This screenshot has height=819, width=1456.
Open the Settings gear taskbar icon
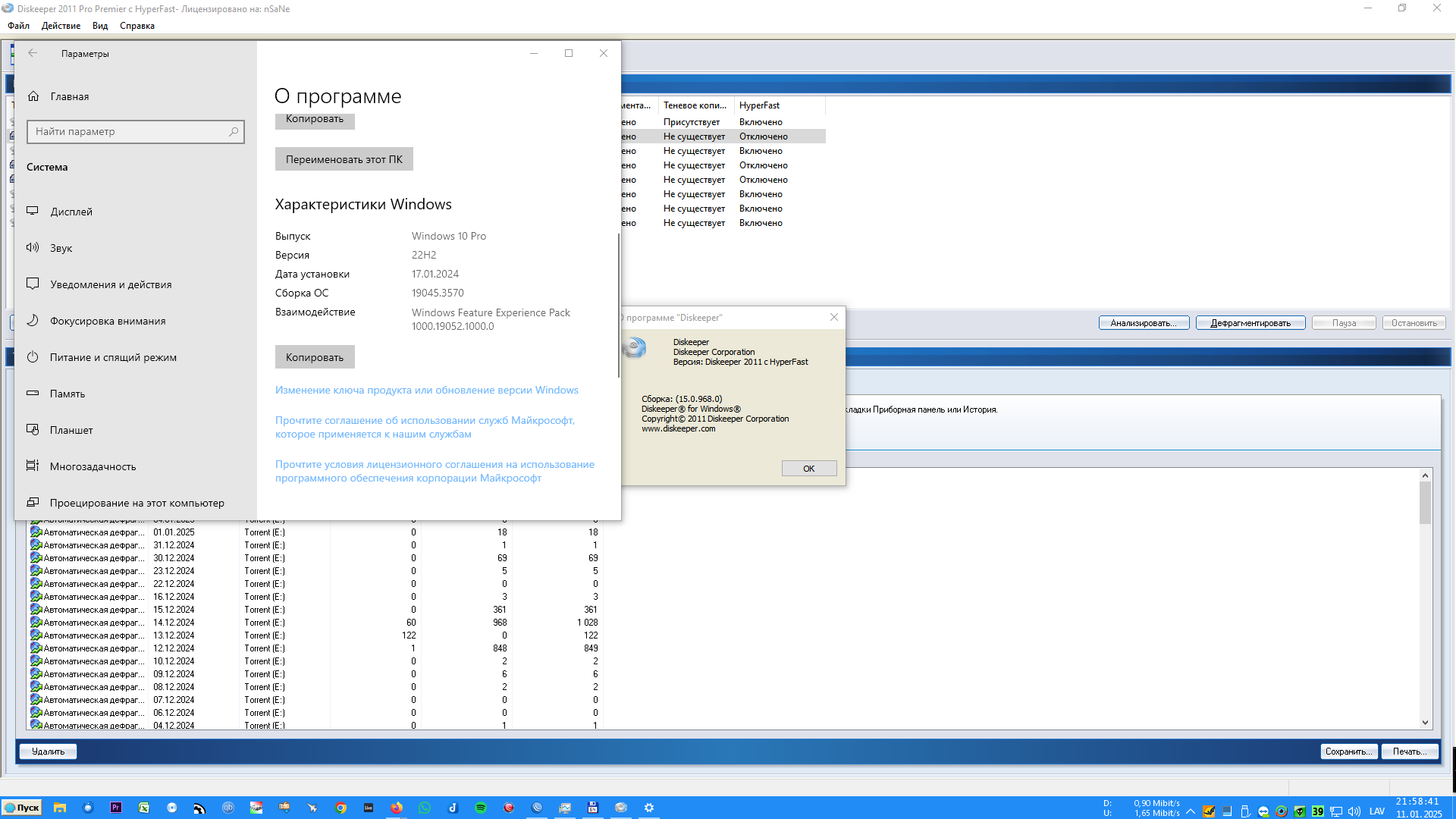[x=649, y=808]
